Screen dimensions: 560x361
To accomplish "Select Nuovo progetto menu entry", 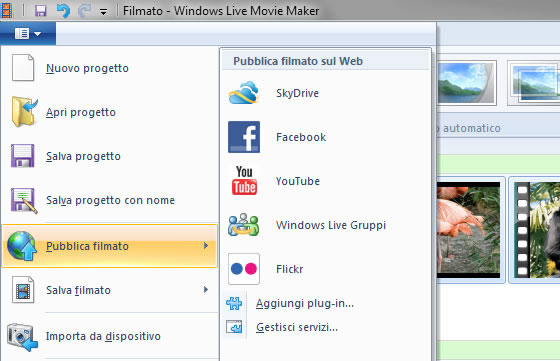I will [109, 68].
